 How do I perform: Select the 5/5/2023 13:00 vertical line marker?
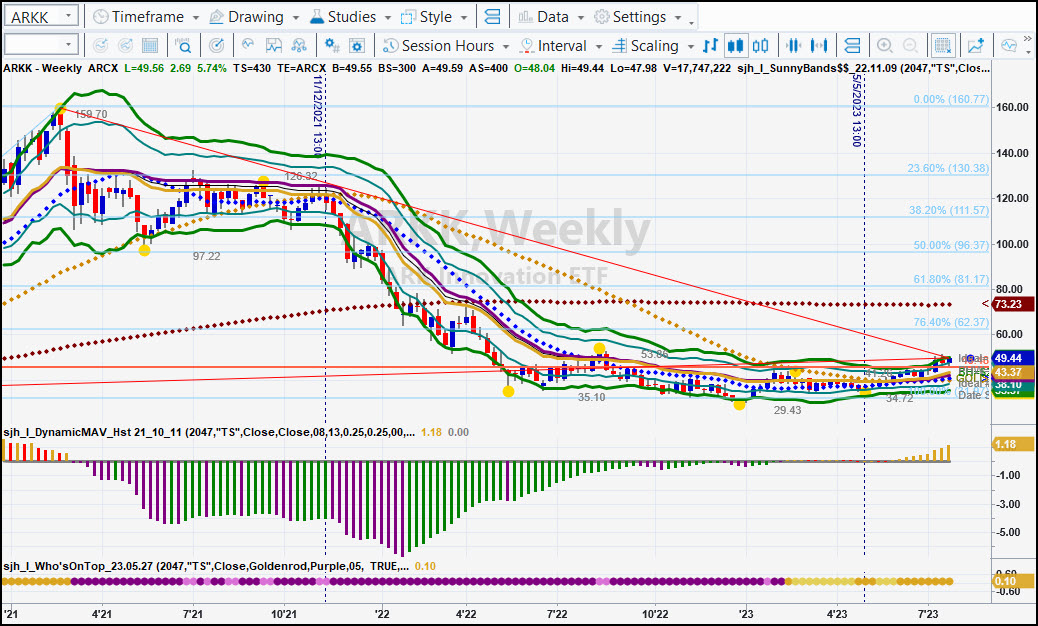click(x=857, y=110)
